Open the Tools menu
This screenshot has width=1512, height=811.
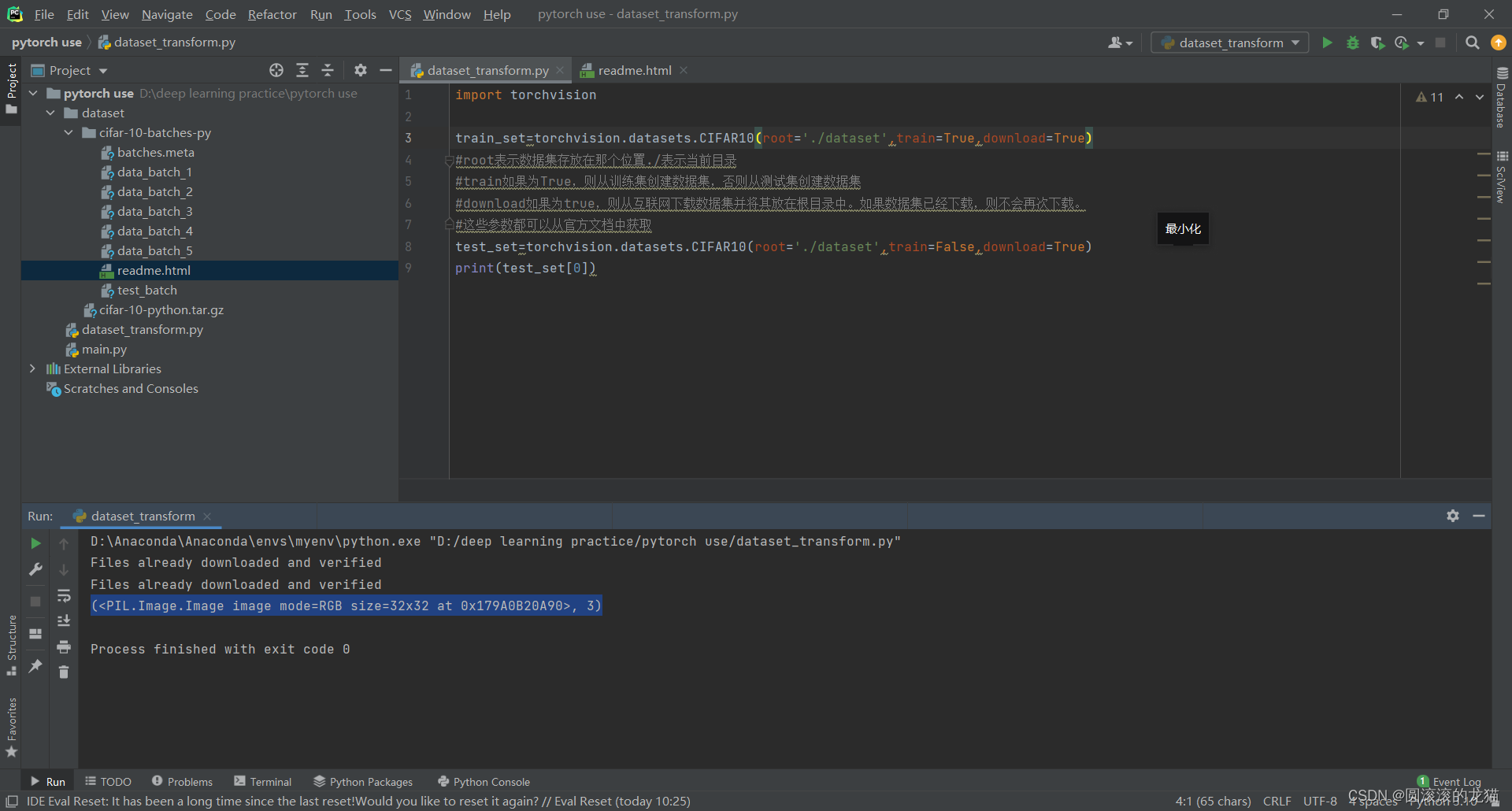360,14
